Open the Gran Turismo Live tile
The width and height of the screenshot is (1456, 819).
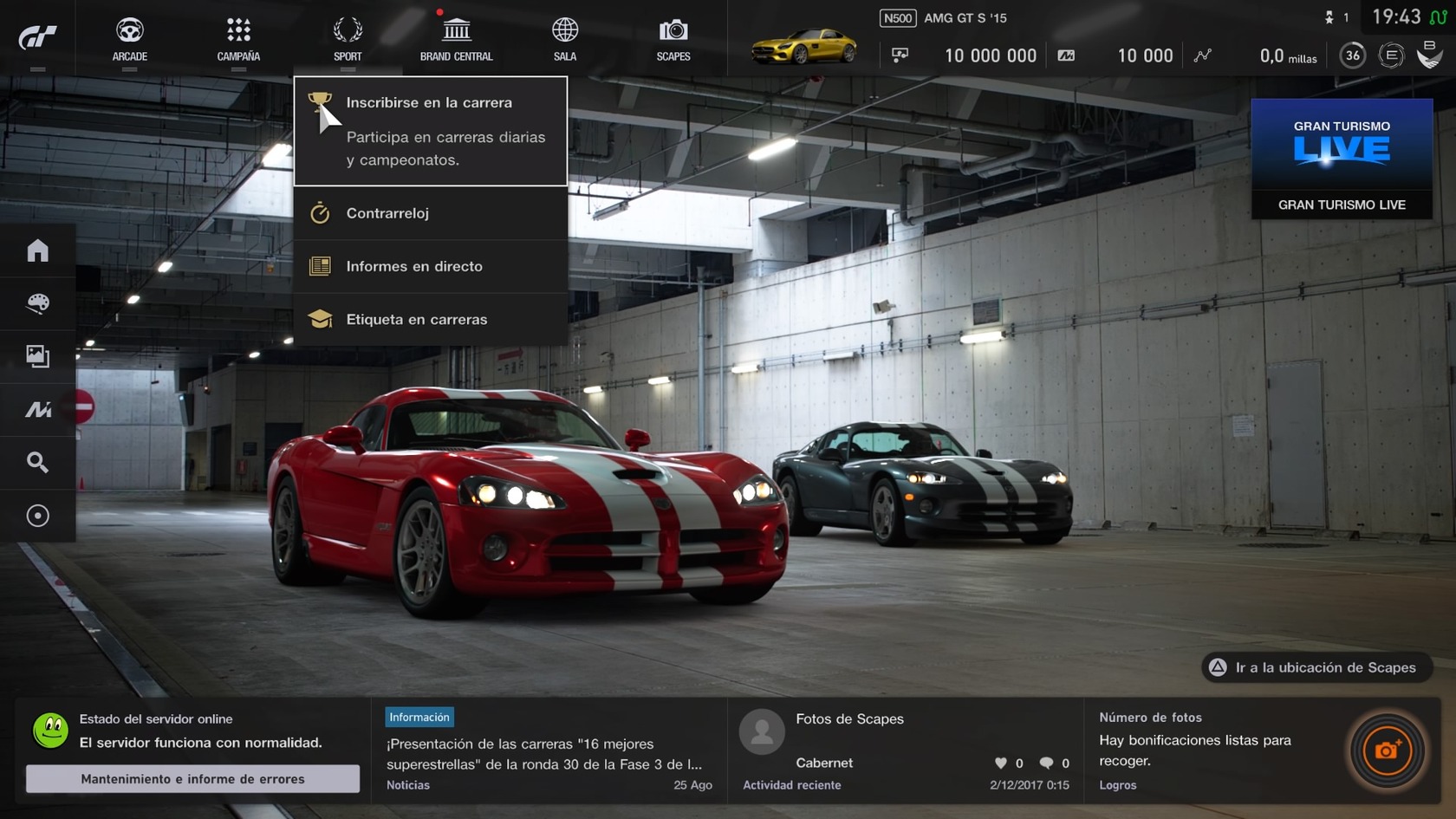click(x=1342, y=158)
